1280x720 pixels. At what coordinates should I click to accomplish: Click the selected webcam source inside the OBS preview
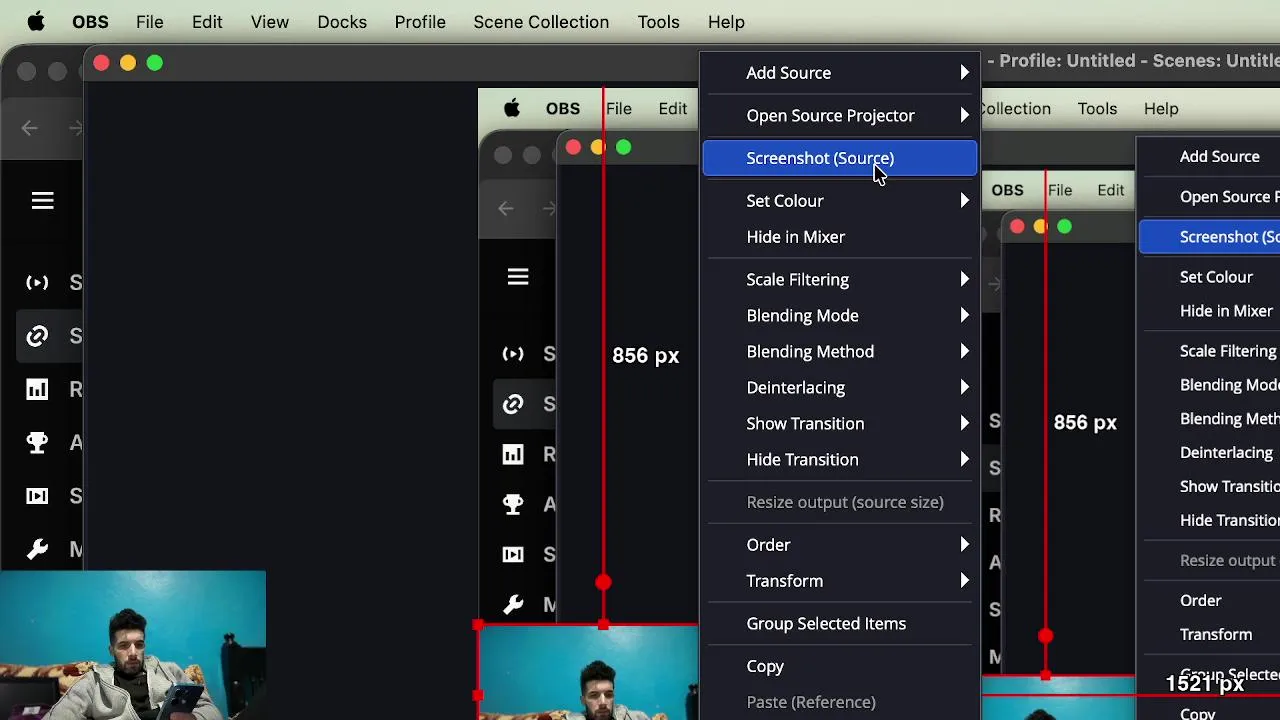pyautogui.click(x=589, y=672)
